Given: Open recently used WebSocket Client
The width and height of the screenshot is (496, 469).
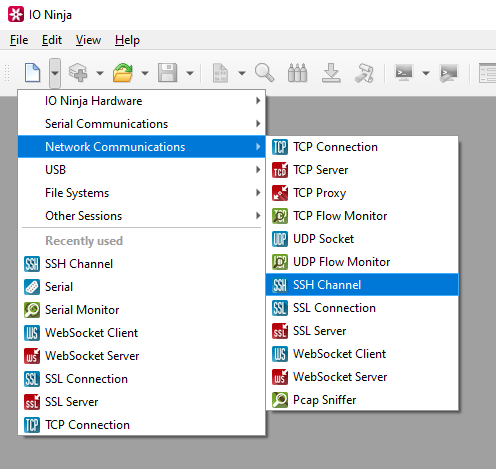Looking at the screenshot, I should pos(142,333).
